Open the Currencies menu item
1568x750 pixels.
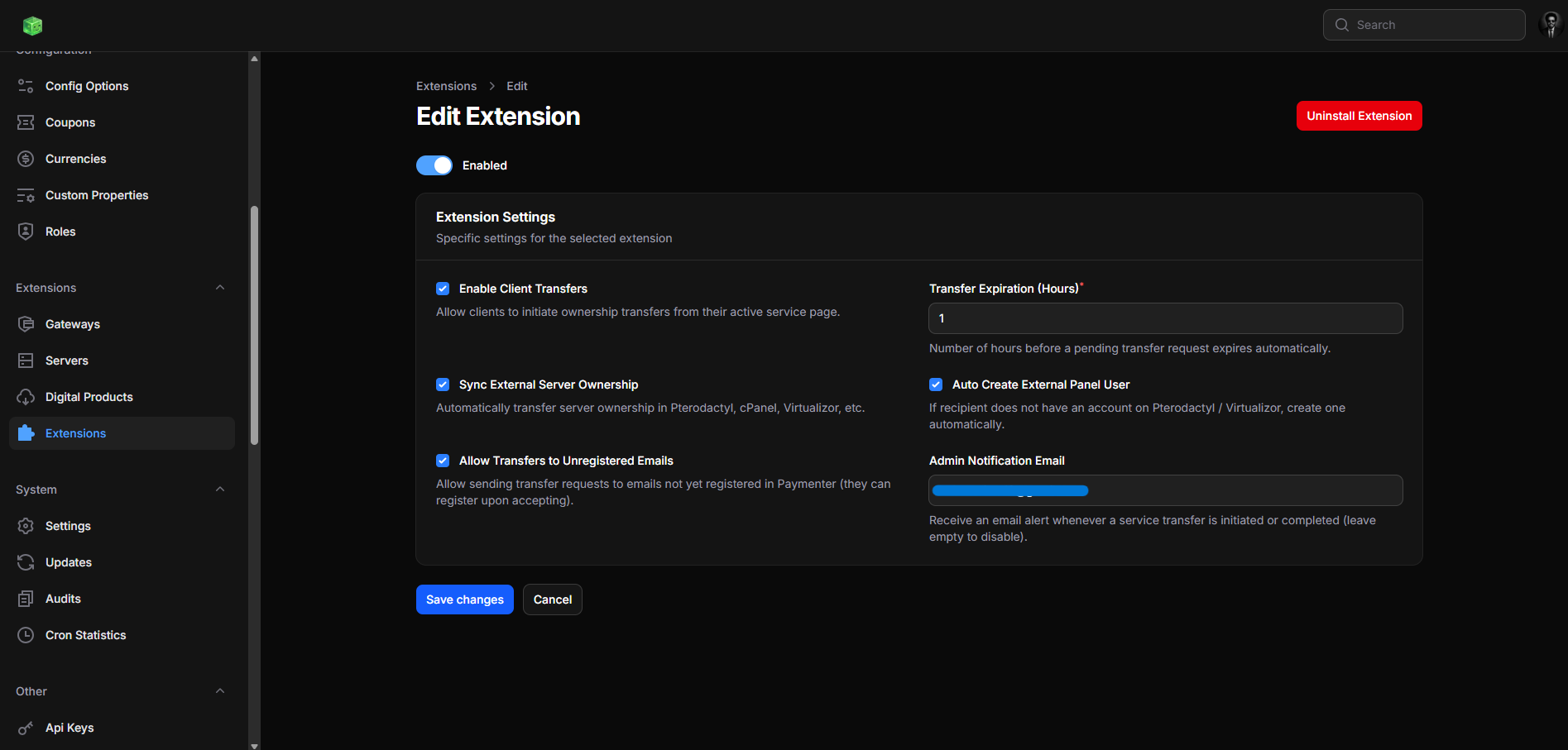point(122,159)
